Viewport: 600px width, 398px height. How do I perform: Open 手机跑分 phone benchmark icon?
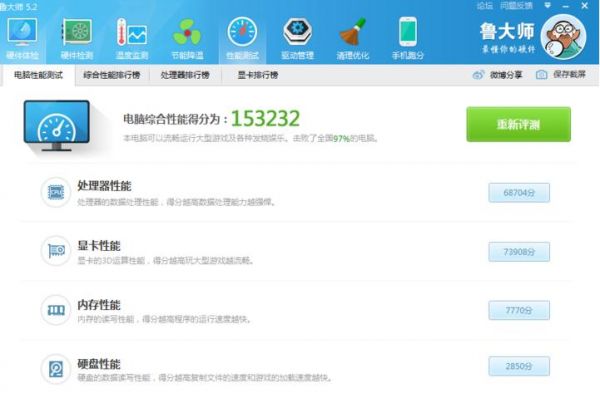tap(408, 32)
